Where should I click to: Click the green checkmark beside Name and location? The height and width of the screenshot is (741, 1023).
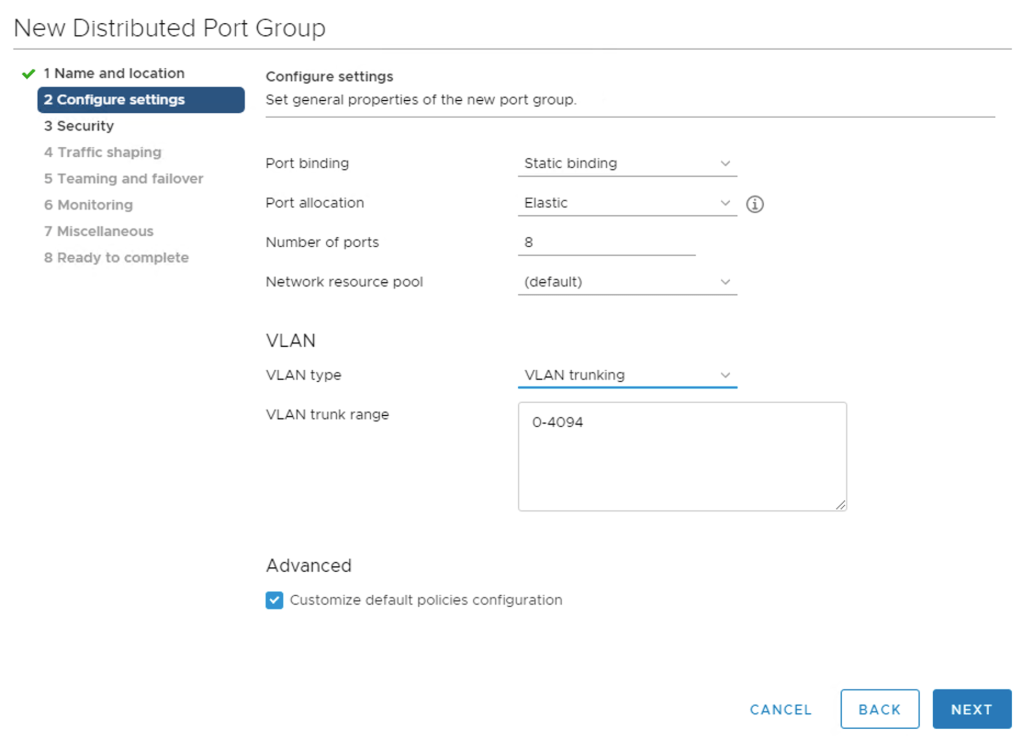click(x=28, y=73)
